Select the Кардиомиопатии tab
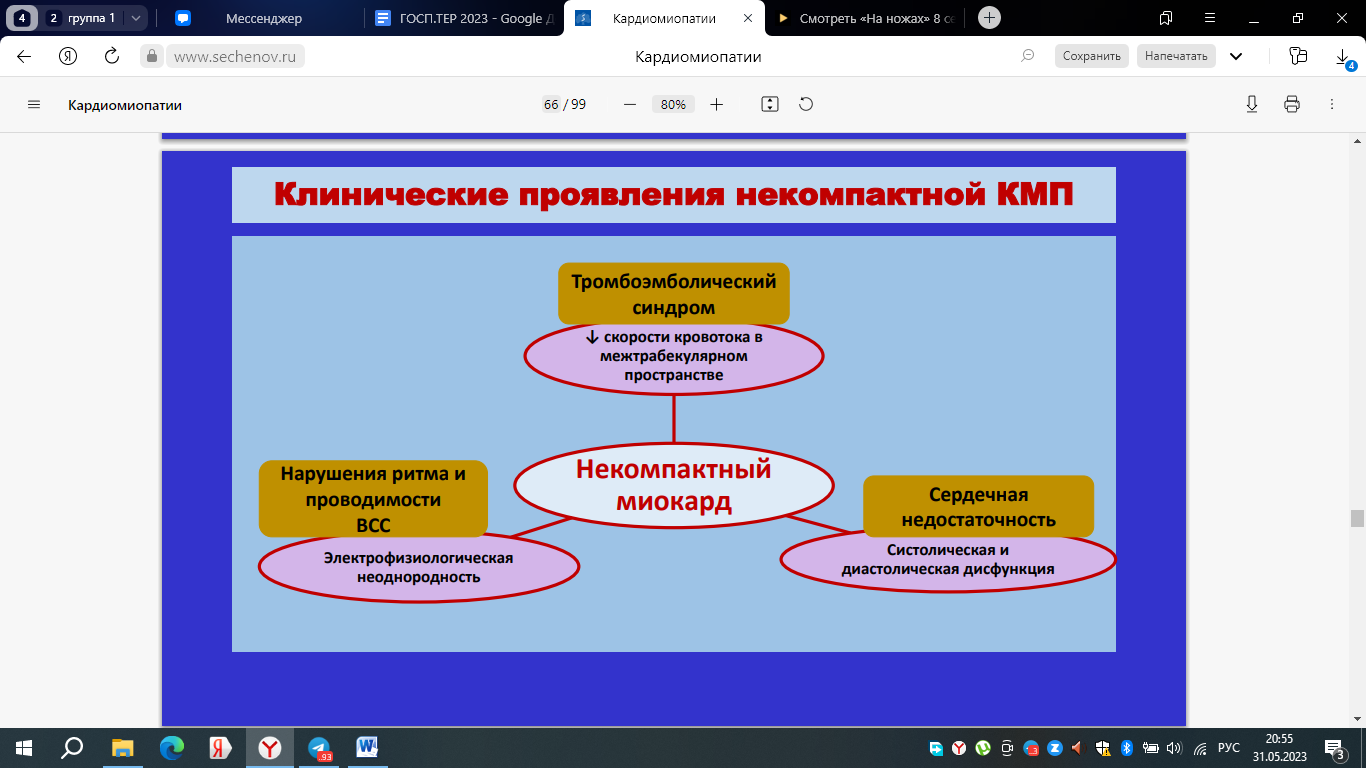 pos(664,18)
